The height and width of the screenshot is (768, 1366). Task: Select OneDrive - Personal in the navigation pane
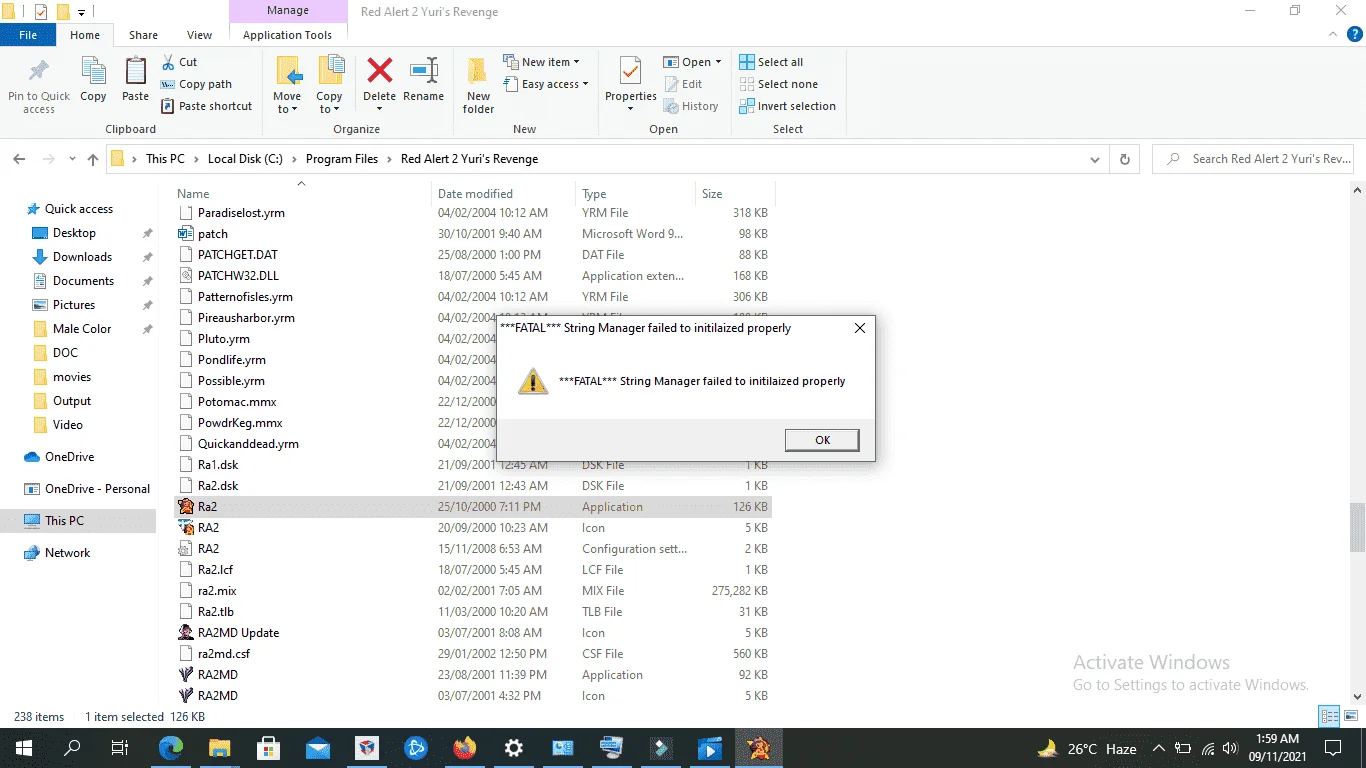pyautogui.click(x=97, y=489)
